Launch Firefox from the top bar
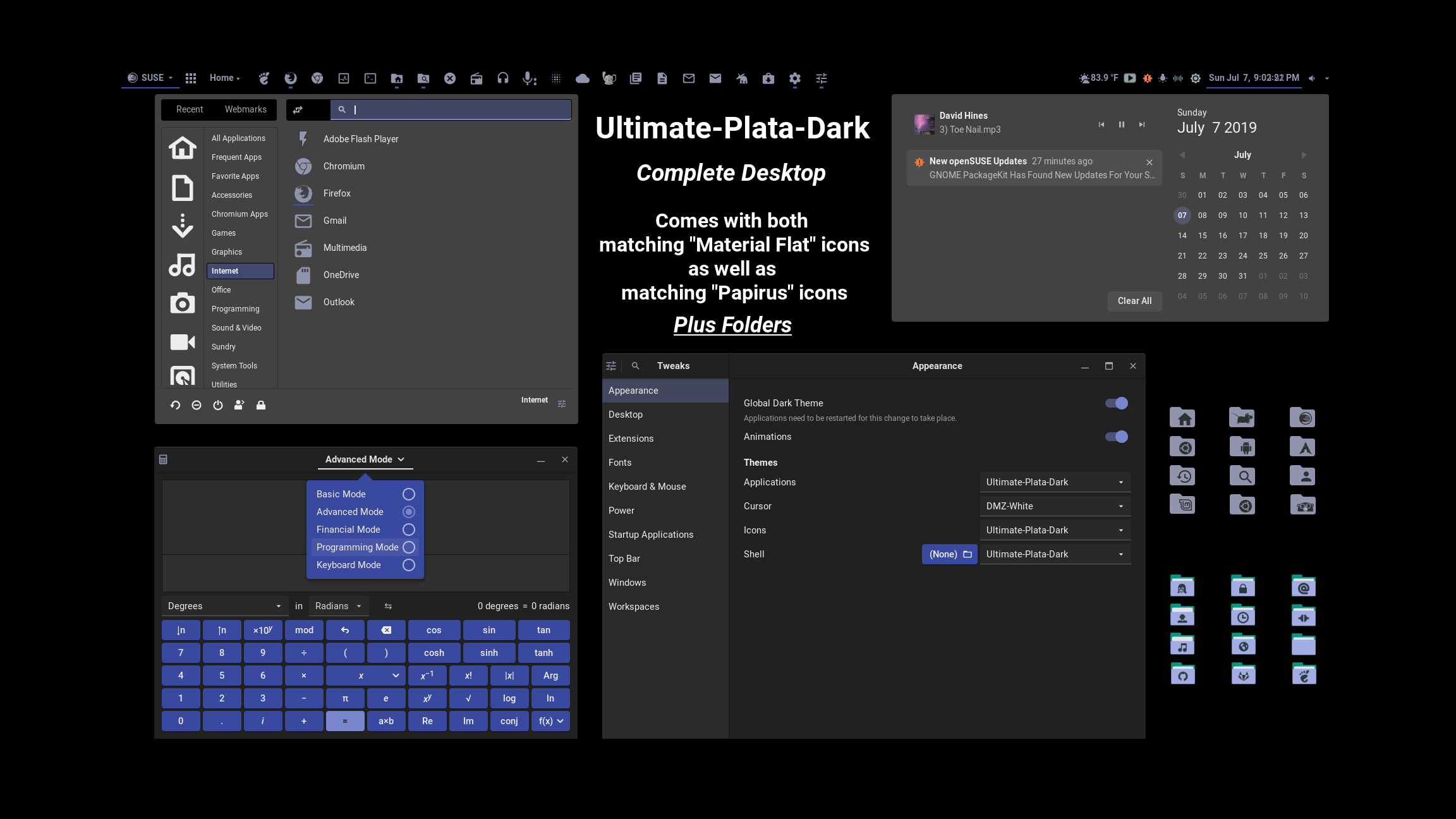1456x819 pixels. (x=291, y=78)
